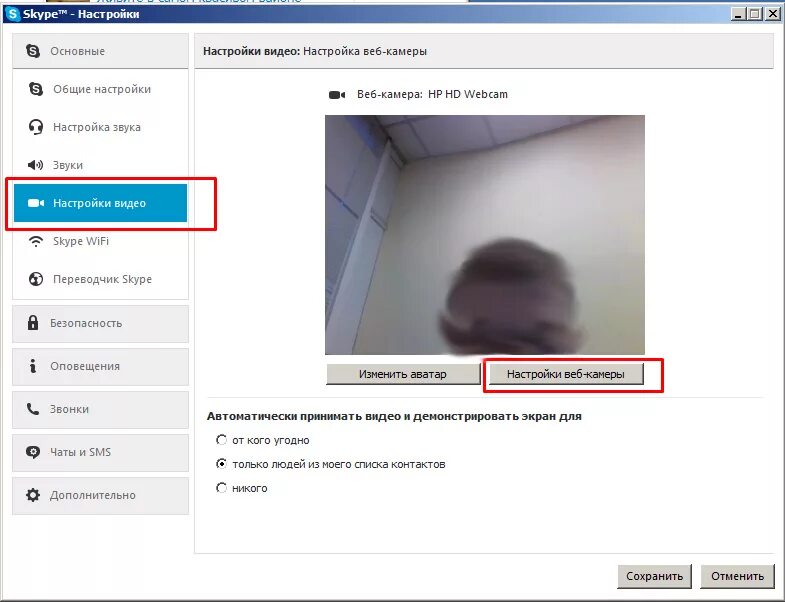
Task: Open Настройки веб-камеры button
Action: point(566,374)
